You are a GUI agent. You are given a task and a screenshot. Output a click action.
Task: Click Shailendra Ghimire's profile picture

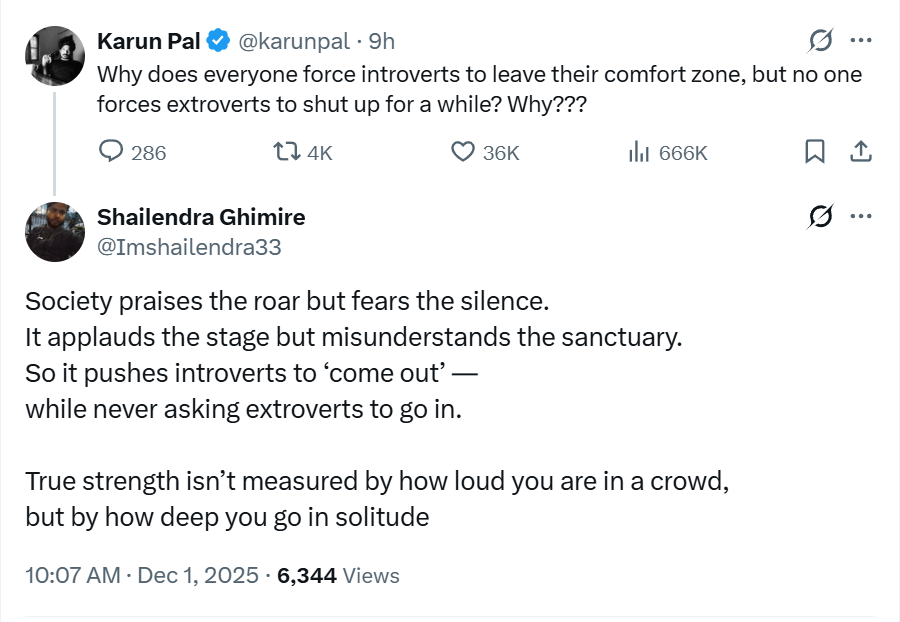(x=54, y=232)
